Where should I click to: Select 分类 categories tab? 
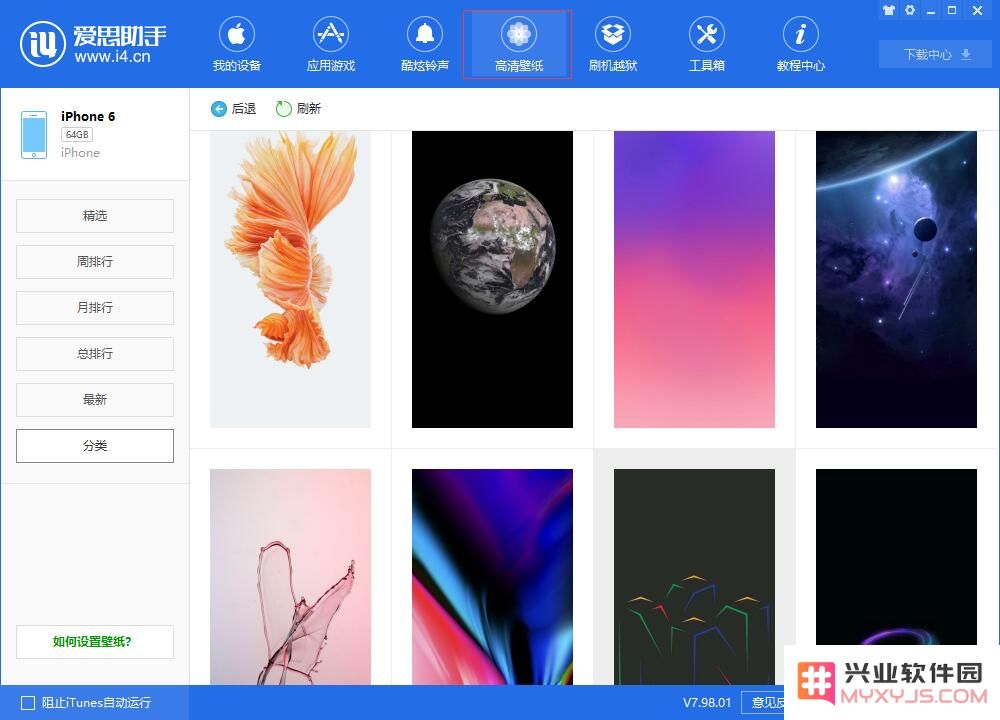pyautogui.click(x=95, y=445)
